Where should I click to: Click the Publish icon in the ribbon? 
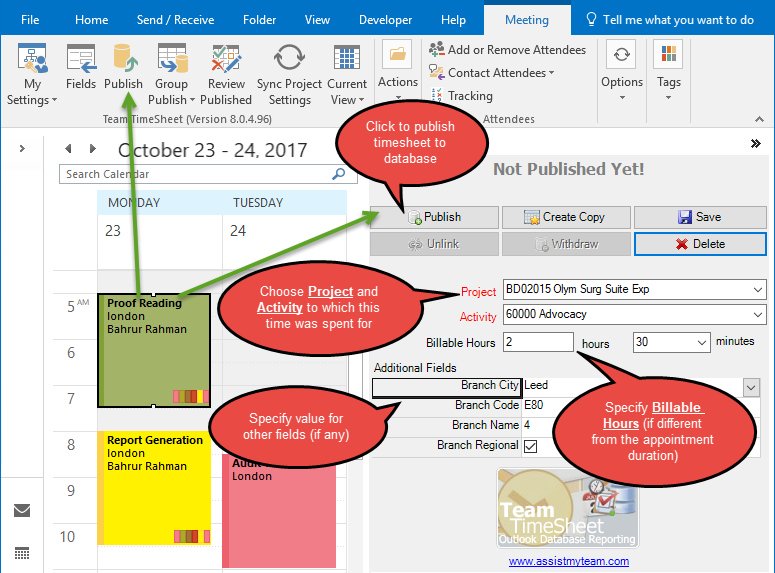123,60
